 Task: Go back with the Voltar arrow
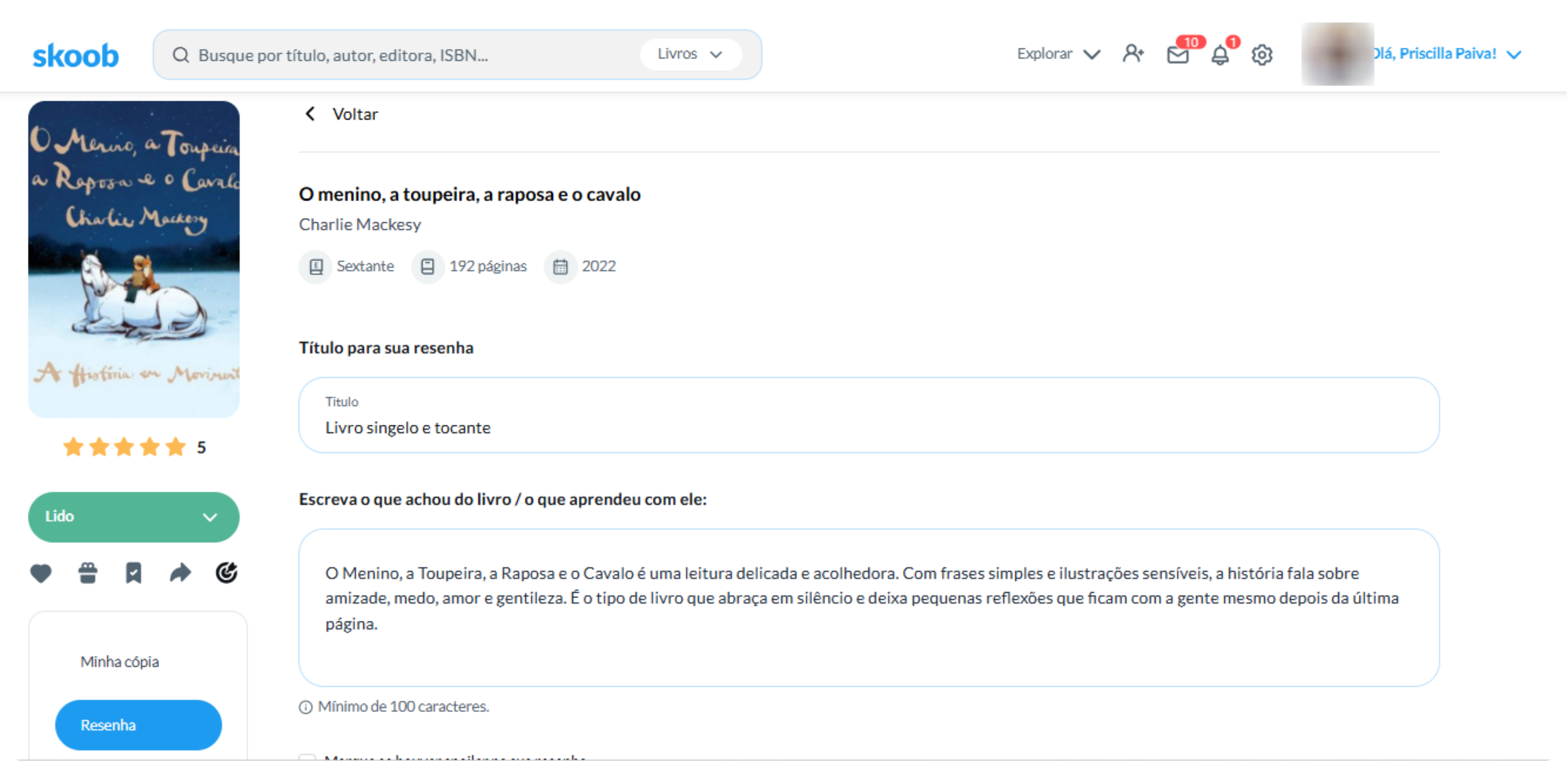[x=310, y=114]
